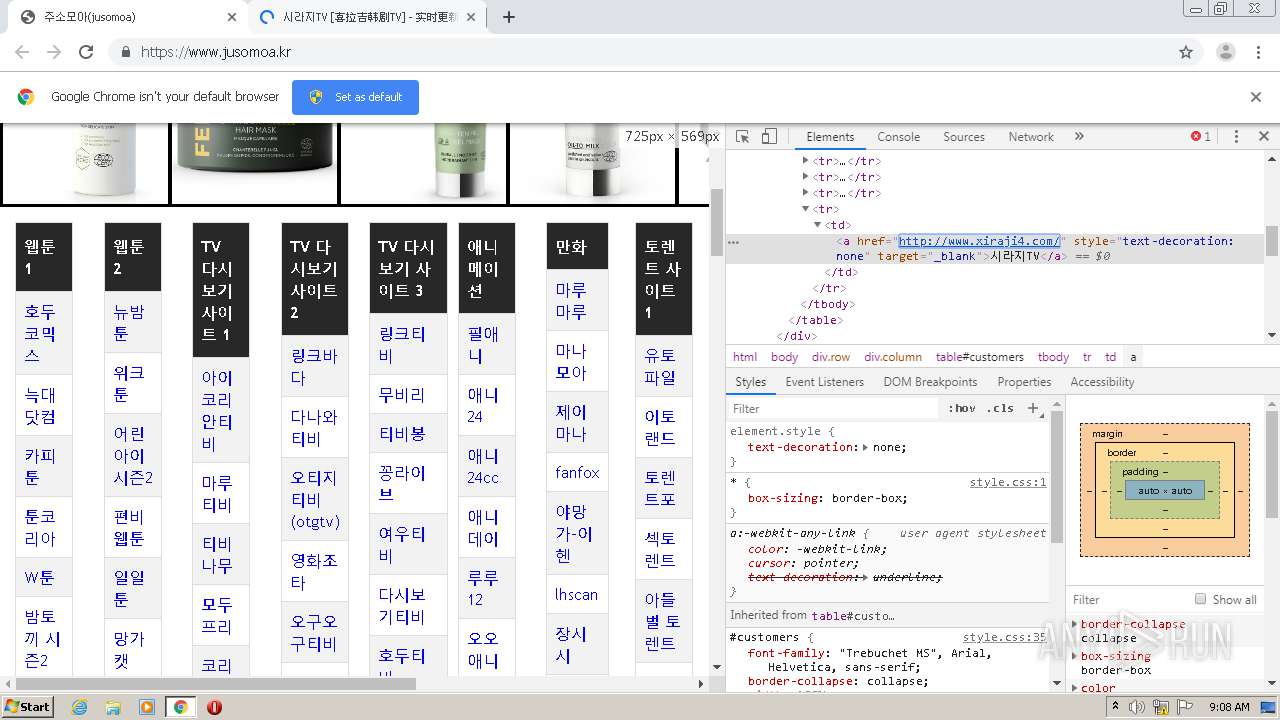Viewport: 1280px width, 720px height.
Task: Activate the inspect element picker tool
Action: coord(742,137)
